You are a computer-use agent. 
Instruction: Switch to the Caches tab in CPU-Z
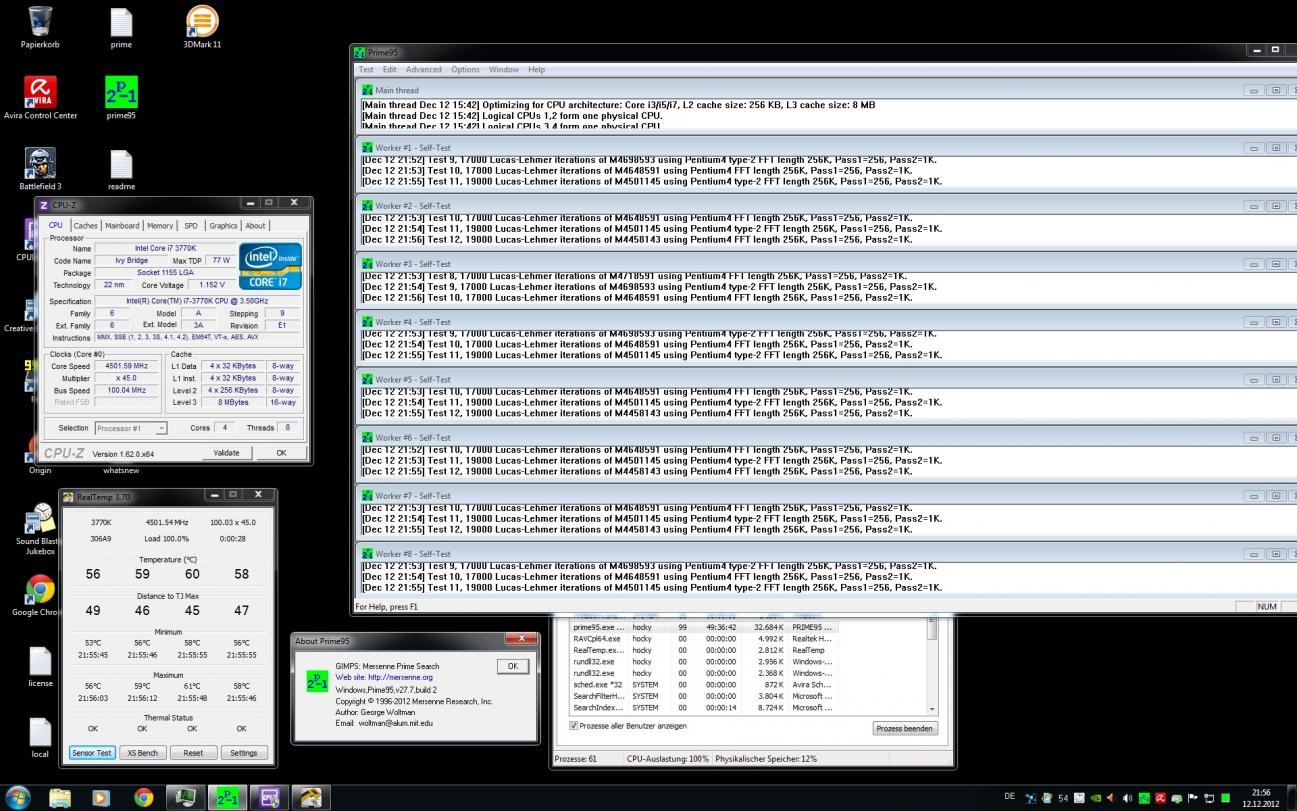tap(86, 225)
